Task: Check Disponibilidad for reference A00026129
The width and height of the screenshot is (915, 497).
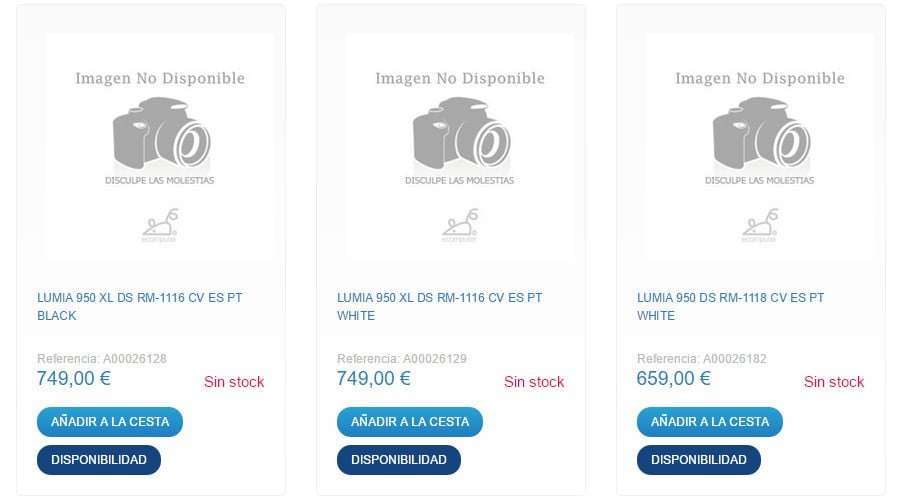Action: pos(399,460)
